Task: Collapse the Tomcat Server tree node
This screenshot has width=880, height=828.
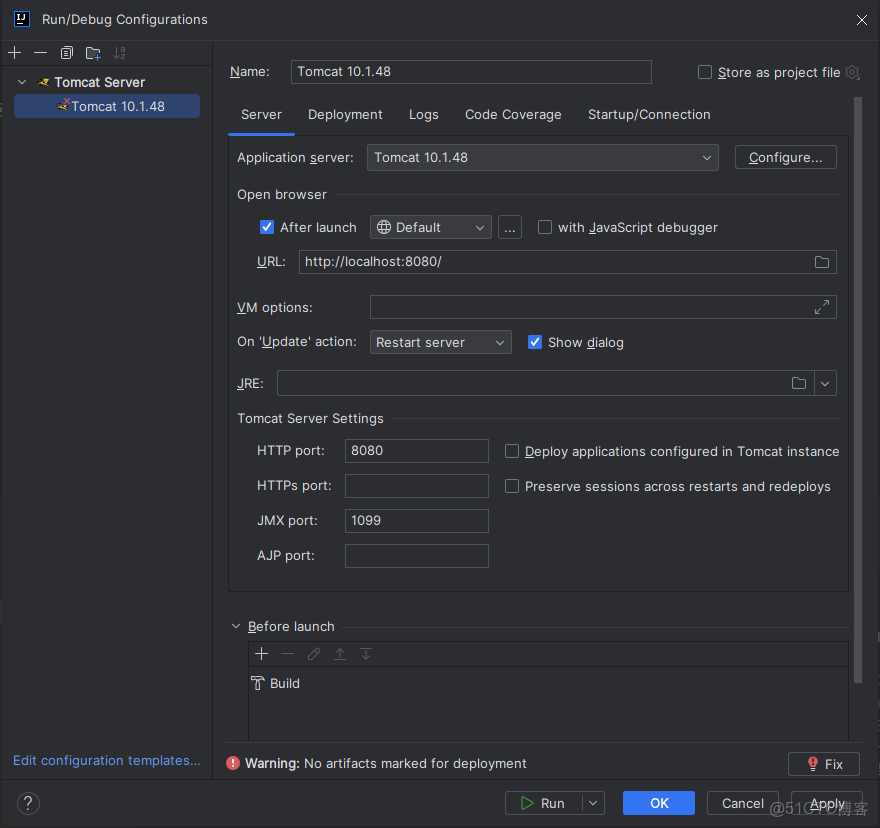Action: point(22,83)
